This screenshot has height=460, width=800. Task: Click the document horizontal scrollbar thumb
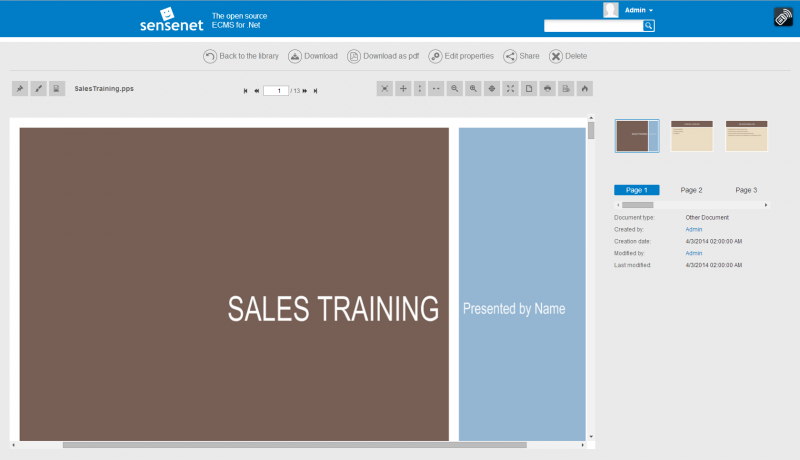[x=295, y=445]
